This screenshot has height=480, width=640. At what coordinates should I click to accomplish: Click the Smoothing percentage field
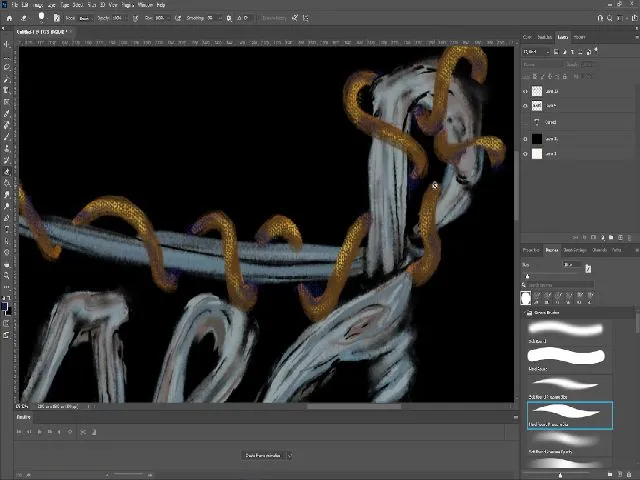pyautogui.click(x=211, y=18)
